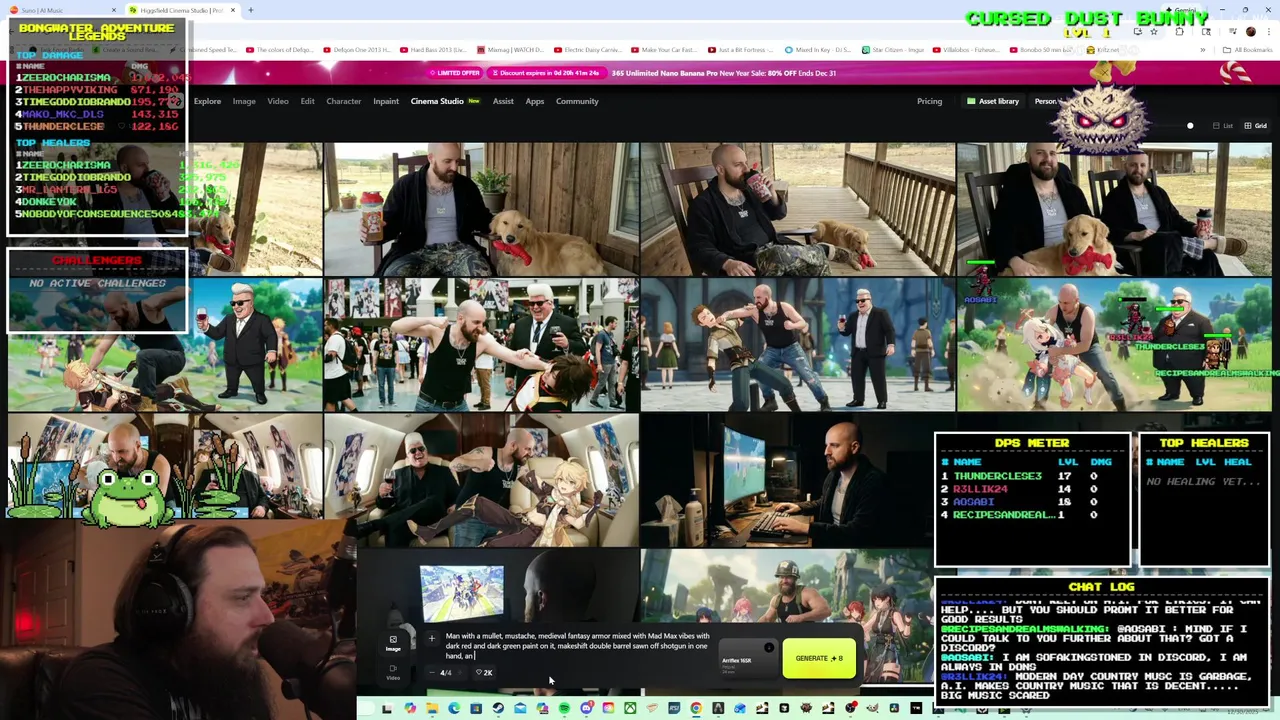Open Mail app from taskbar
The image size is (1280, 720).
[x=520, y=708]
